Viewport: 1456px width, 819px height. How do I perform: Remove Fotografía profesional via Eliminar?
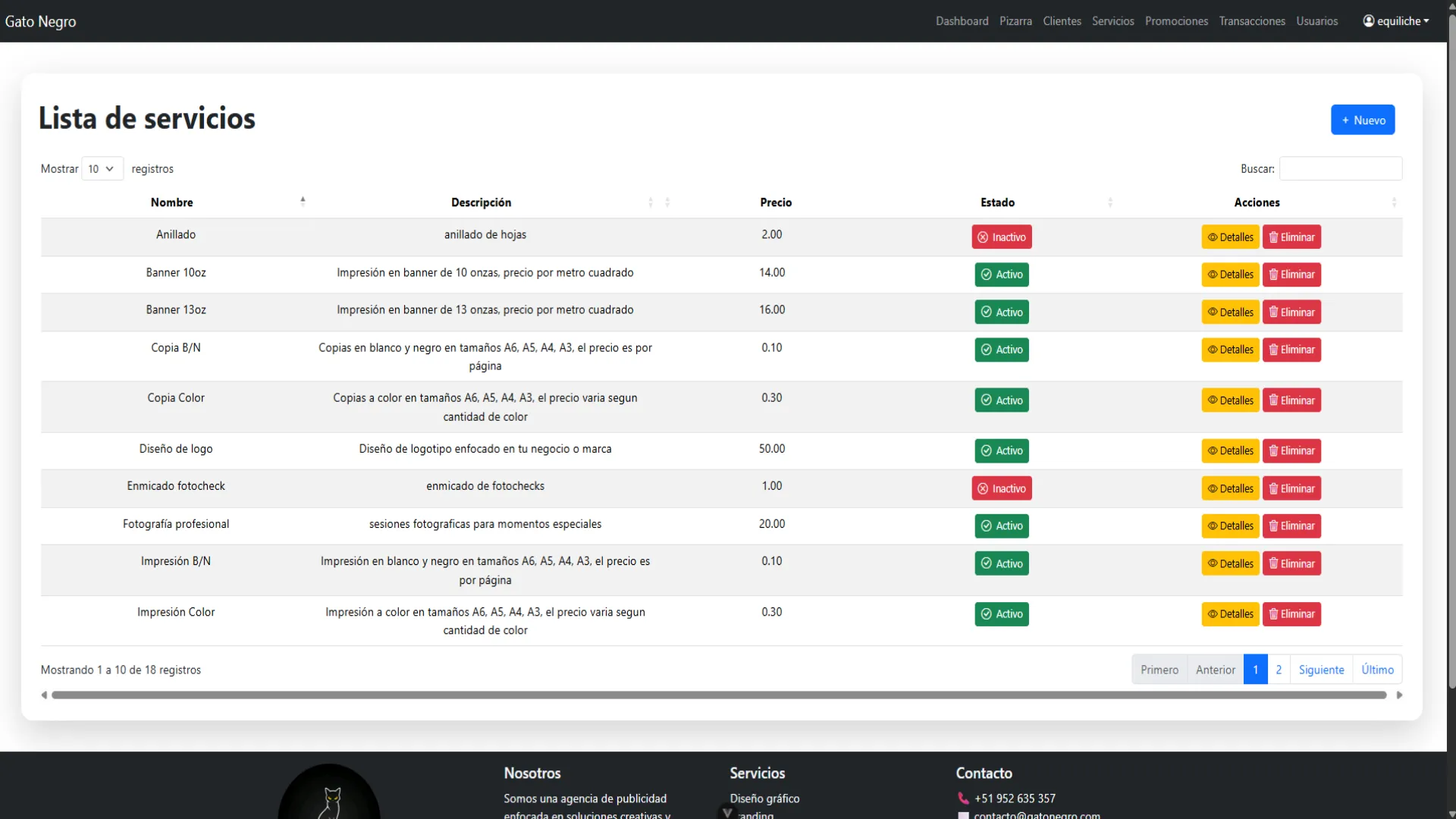pyautogui.click(x=1291, y=526)
